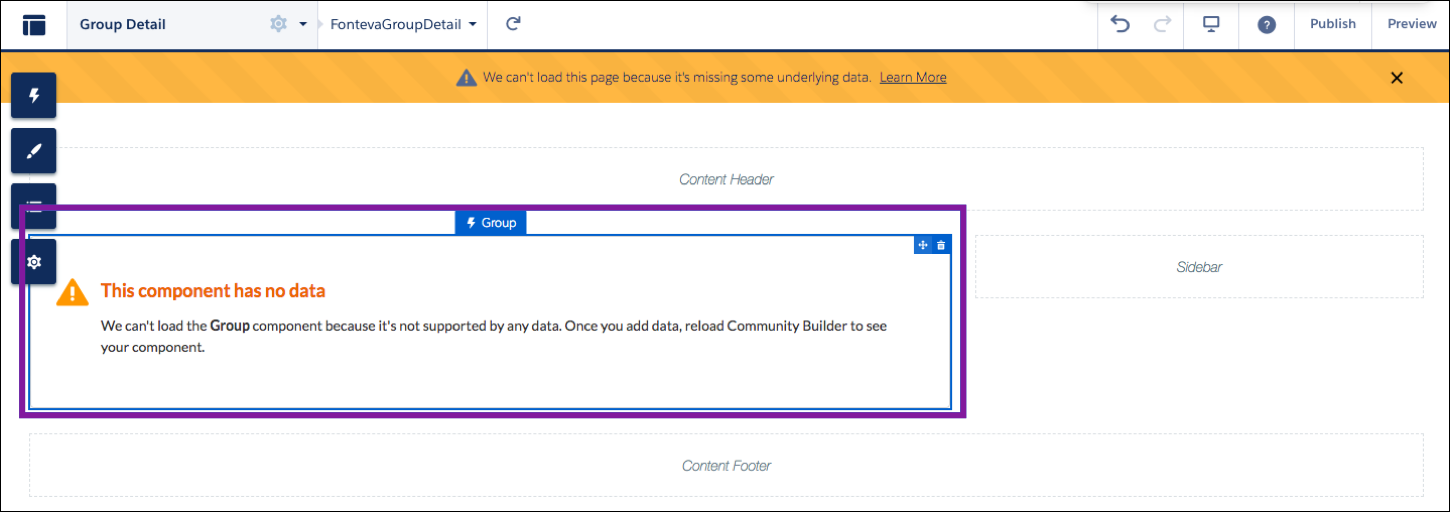
Task: Open the Components lightning bolt panel
Action: pyautogui.click(x=34, y=96)
